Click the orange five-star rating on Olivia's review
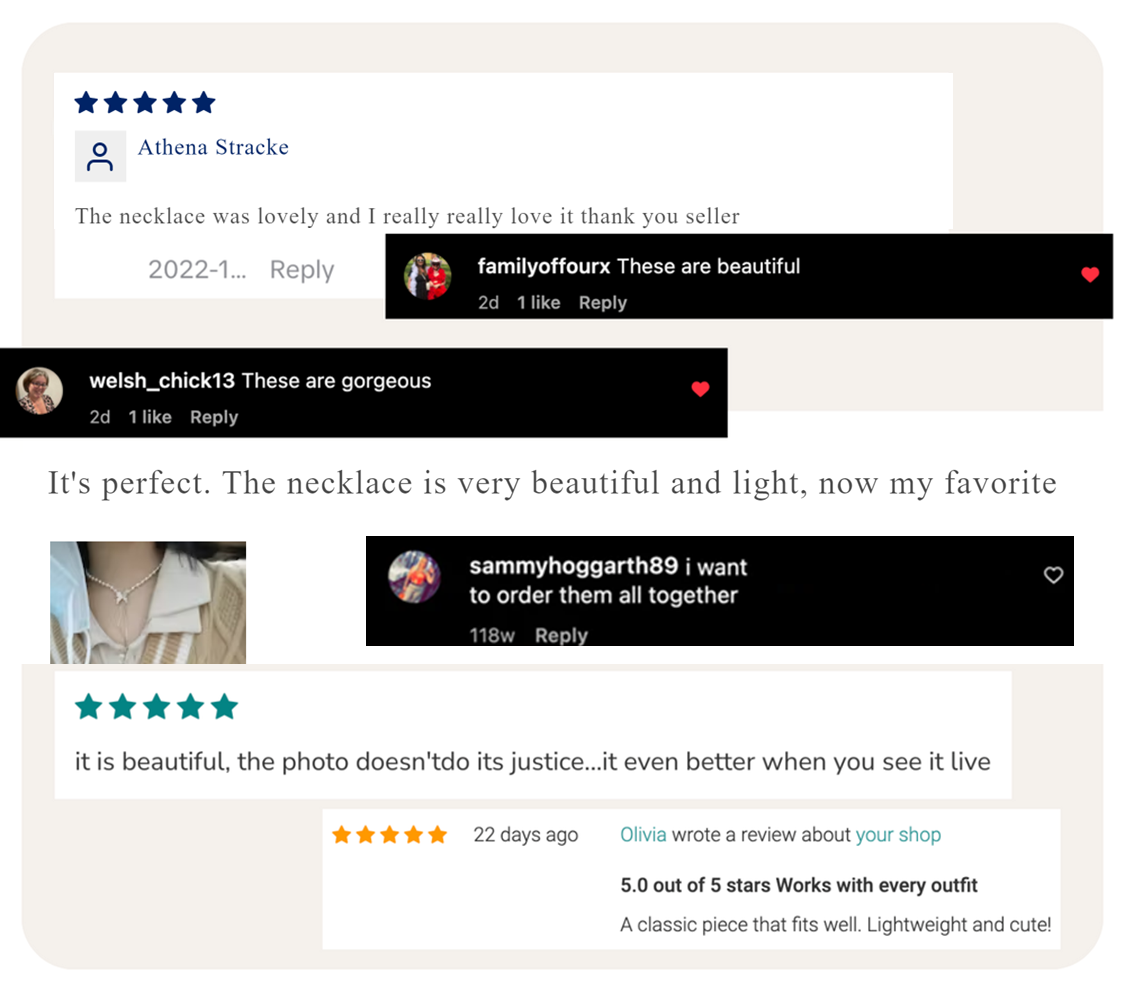 pyautogui.click(x=389, y=834)
